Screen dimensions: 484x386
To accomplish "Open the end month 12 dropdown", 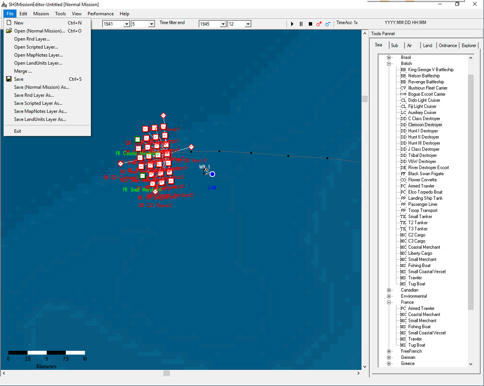I will pos(248,24).
